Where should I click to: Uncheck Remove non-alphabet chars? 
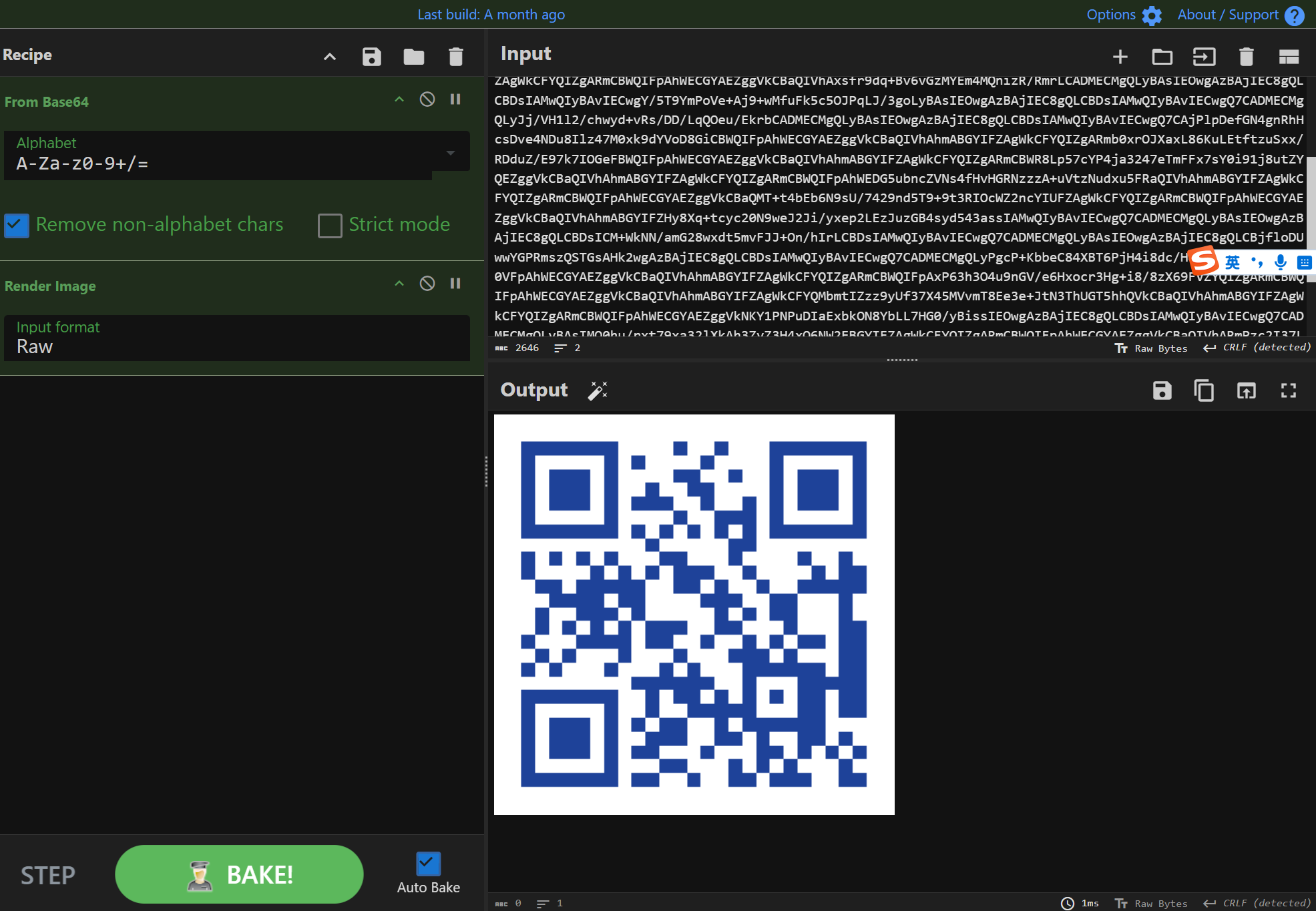(16, 225)
